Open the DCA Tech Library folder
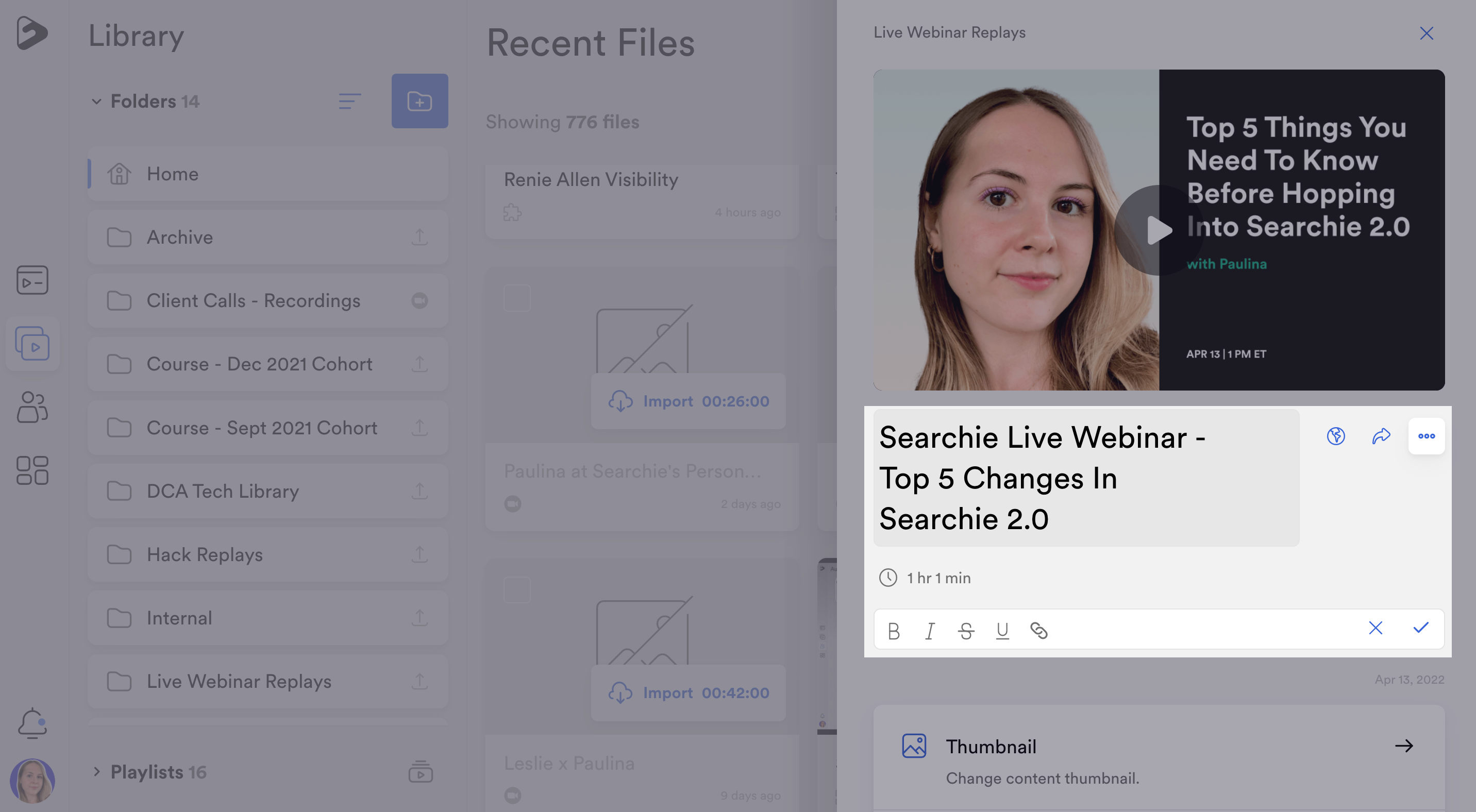 click(267, 492)
